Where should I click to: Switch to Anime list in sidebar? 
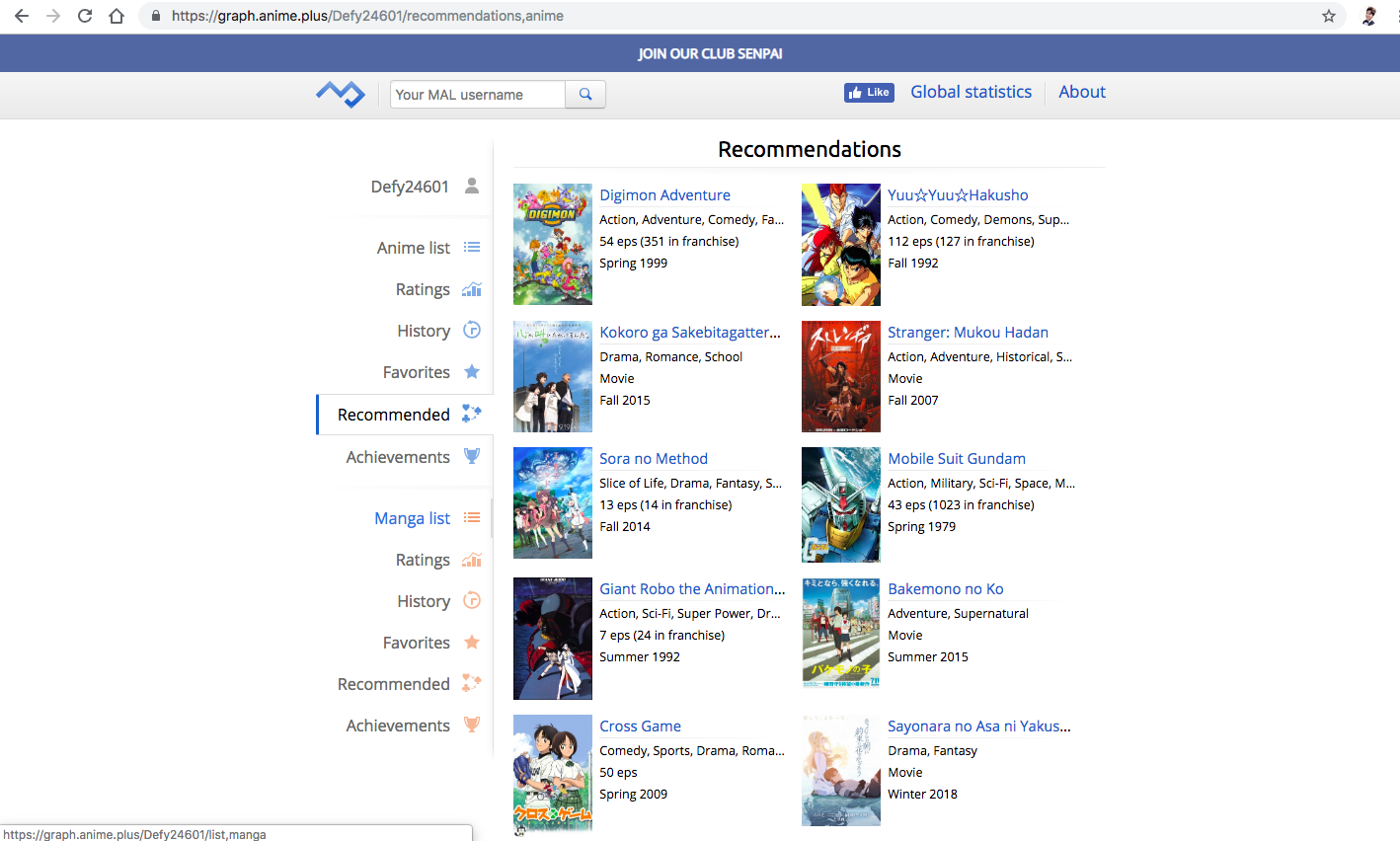tap(413, 248)
